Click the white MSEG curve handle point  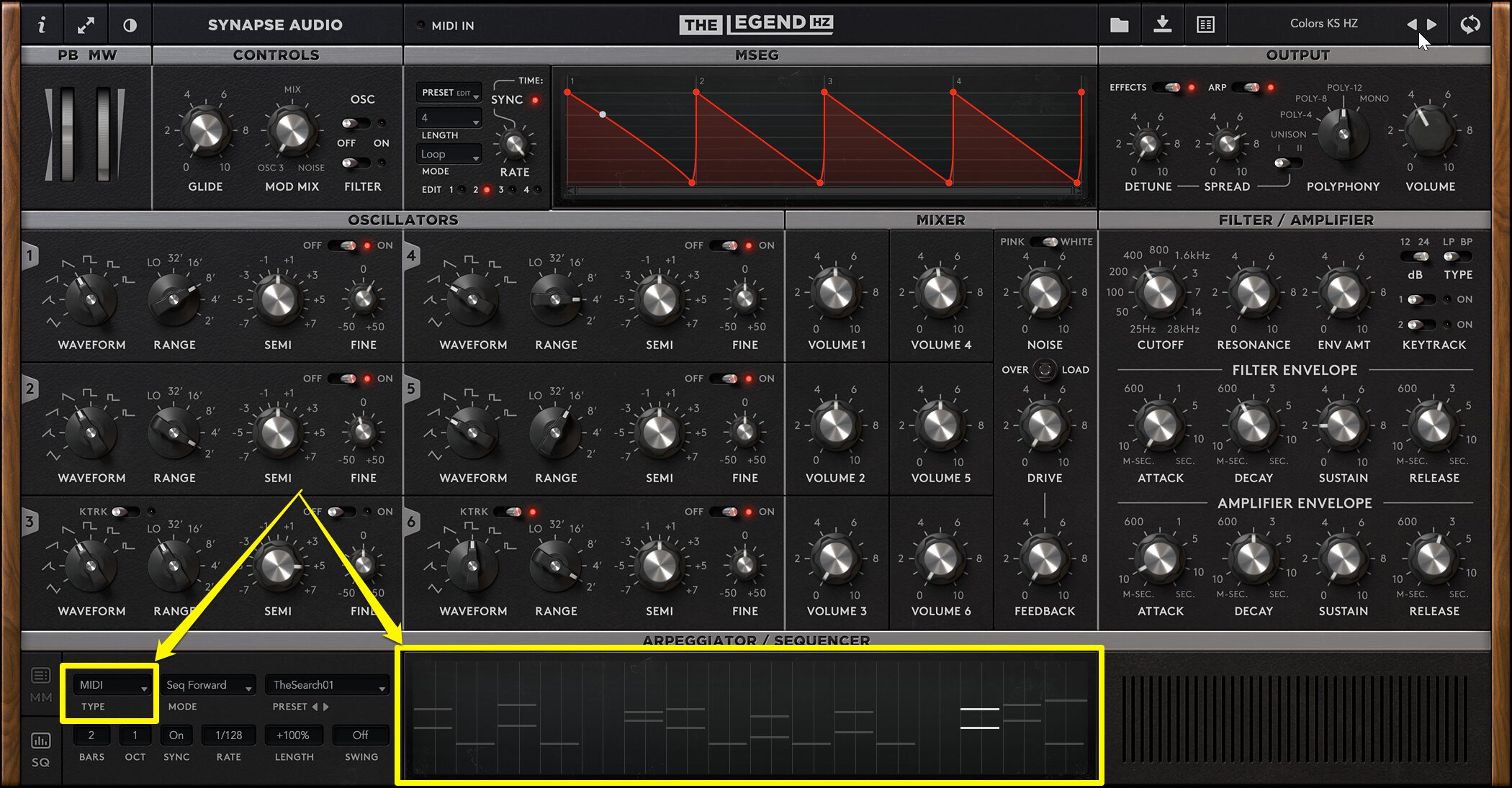(603, 114)
